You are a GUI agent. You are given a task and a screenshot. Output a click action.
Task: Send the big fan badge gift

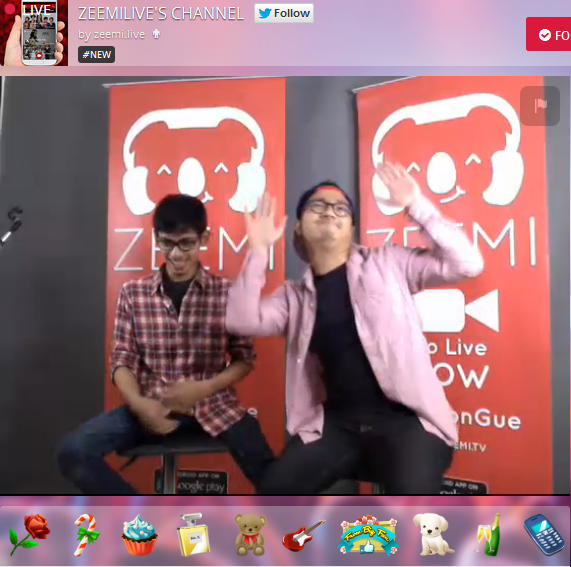coord(368,535)
